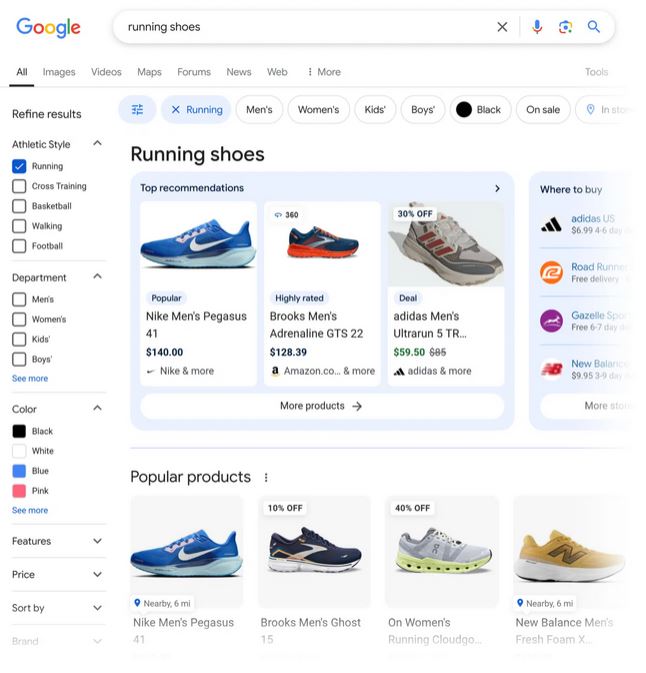
Task: Click the 360 view badge on Brooks shoe
Action: [x=286, y=215]
